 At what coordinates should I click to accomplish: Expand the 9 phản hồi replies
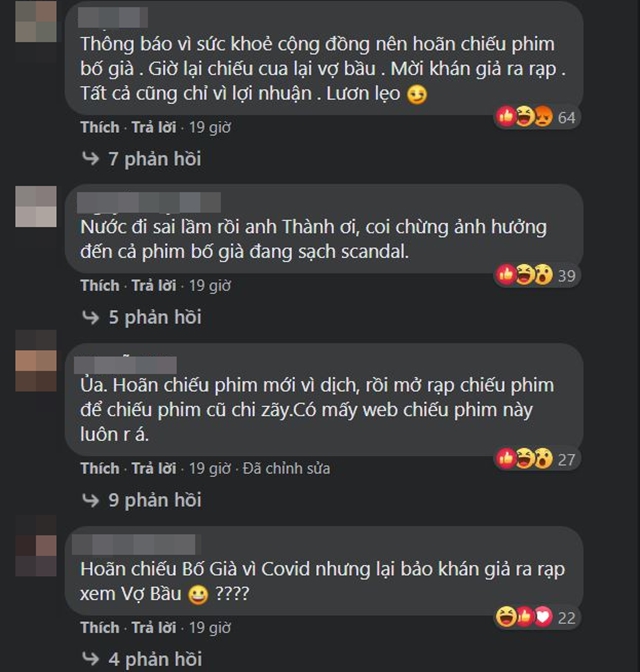(155, 501)
